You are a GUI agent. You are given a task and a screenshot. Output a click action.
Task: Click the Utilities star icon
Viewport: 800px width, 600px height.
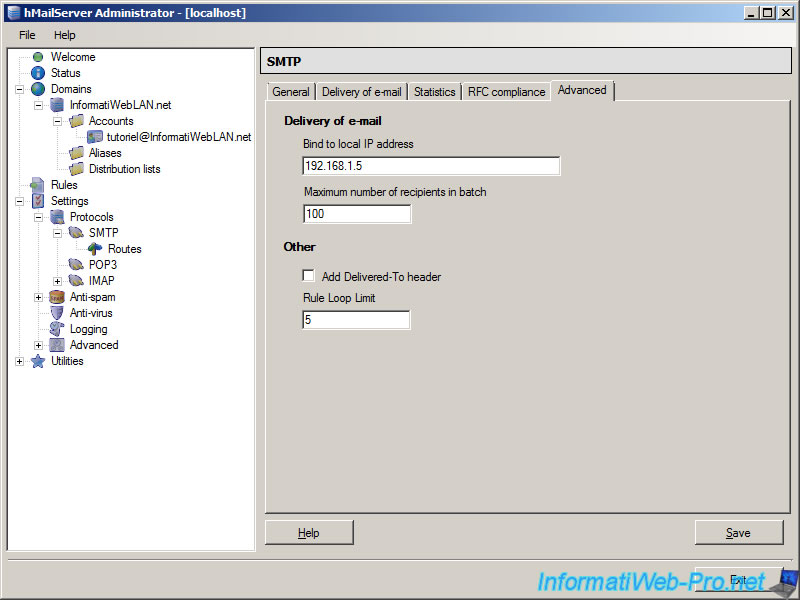pos(38,361)
